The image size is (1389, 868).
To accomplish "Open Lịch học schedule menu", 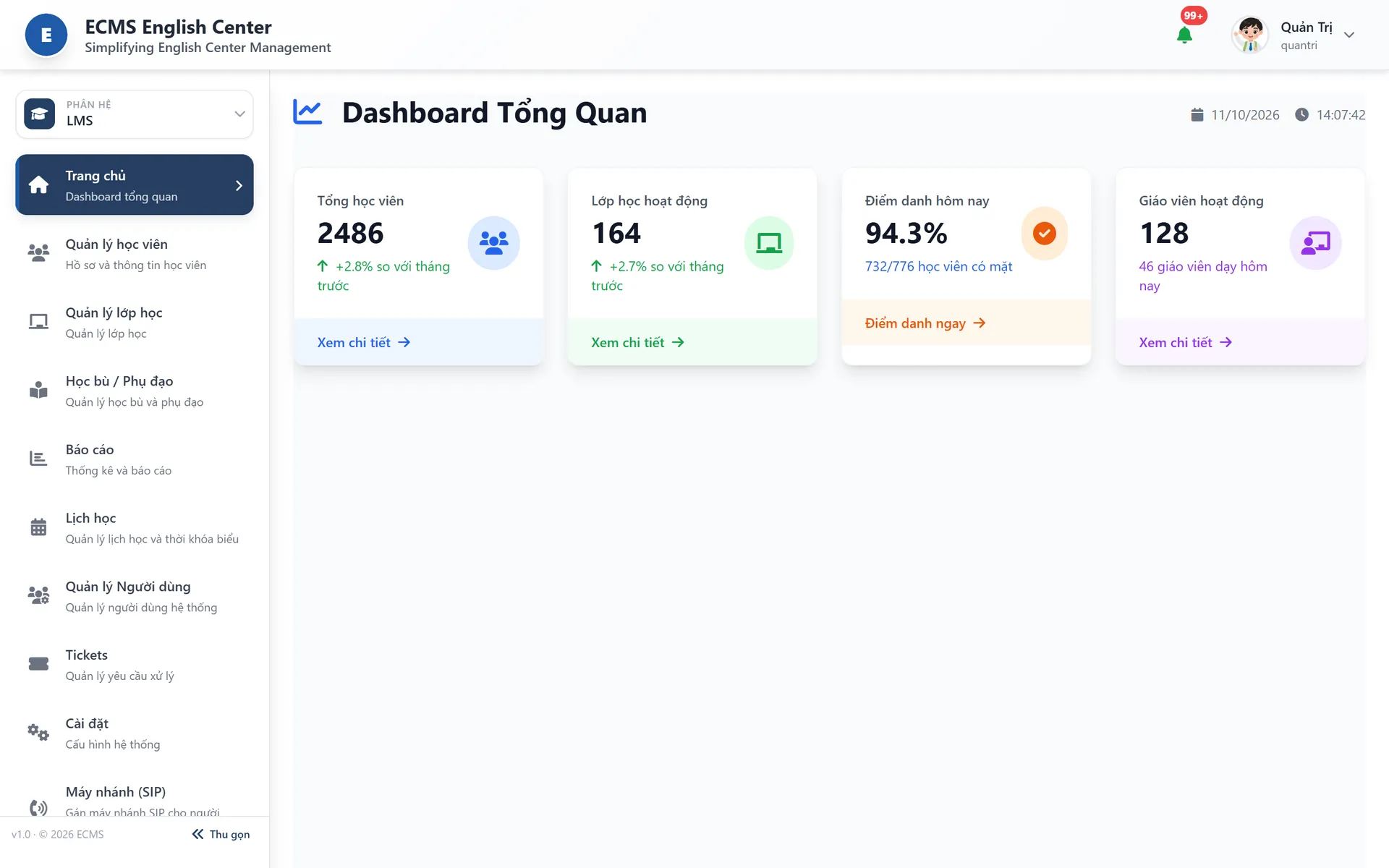I will [135, 528].
